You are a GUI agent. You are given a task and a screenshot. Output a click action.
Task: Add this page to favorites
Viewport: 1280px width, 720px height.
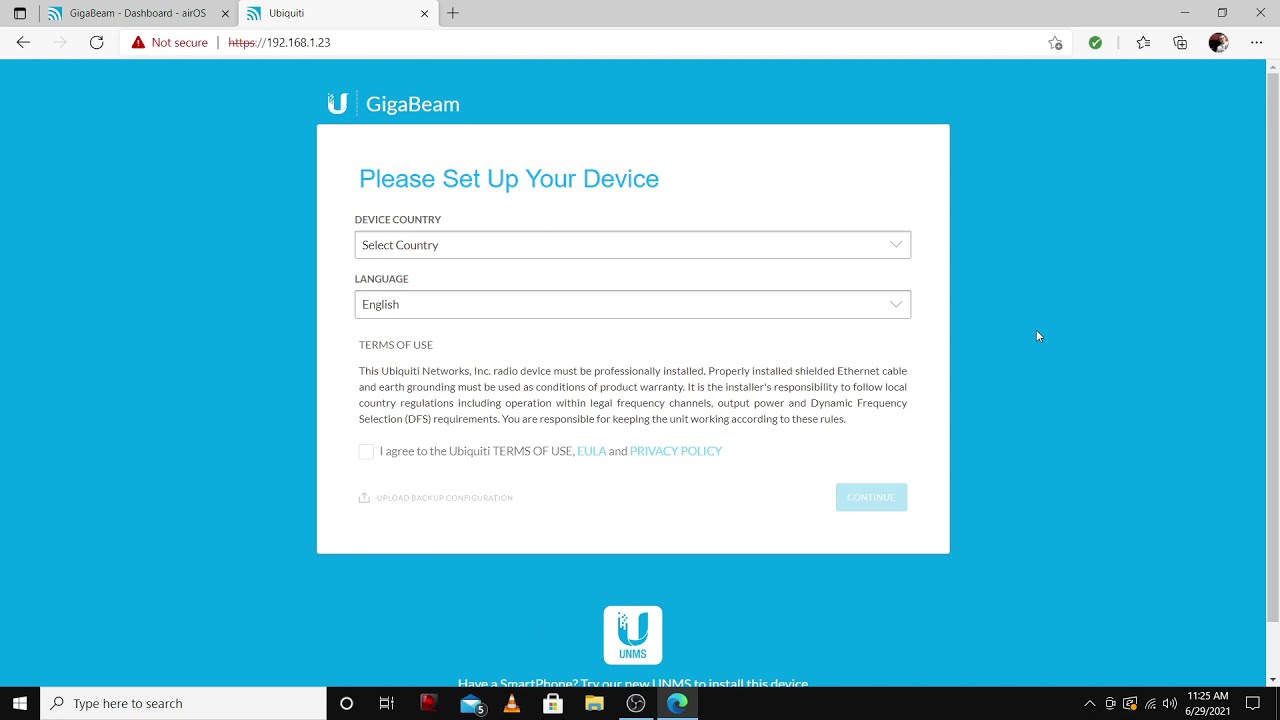coord(1055,42)
